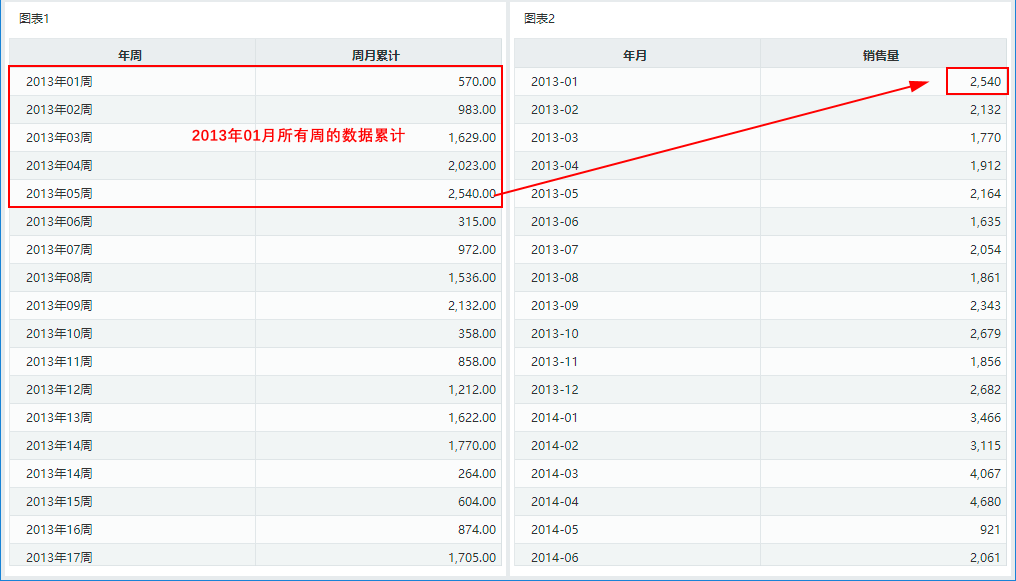Click the 1,856 sales value
Viewport: 1016px width, 581px height.
tap(985, 361)
